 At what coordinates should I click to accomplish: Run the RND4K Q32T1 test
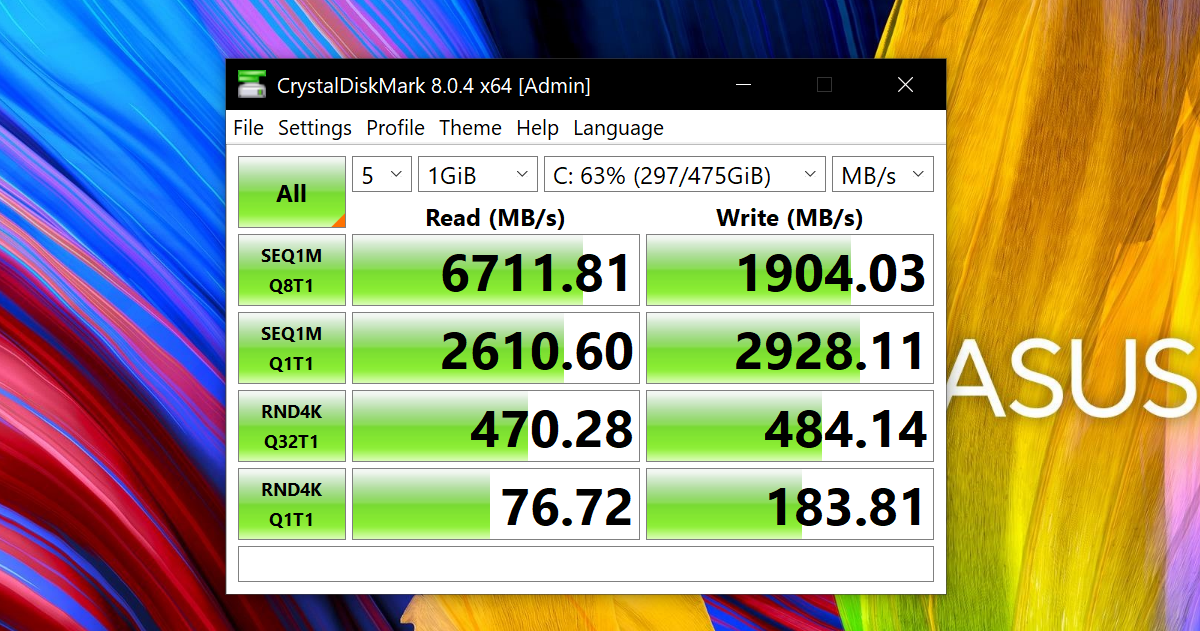tap(292, 426)
